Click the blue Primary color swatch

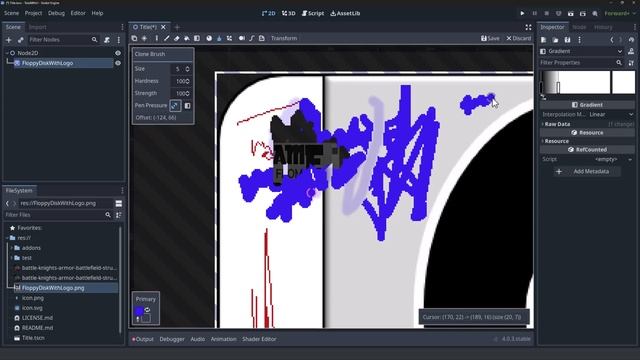(139, 311)
